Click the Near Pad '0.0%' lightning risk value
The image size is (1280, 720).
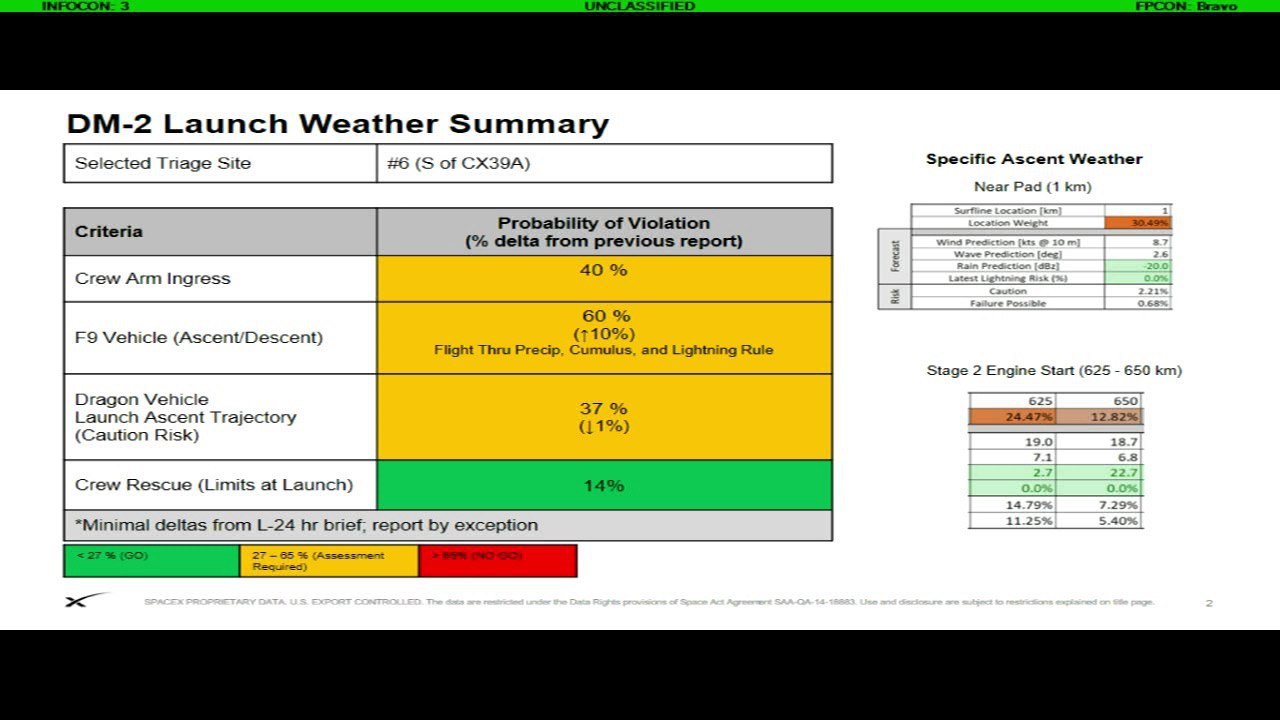(x=1138, y=278)
